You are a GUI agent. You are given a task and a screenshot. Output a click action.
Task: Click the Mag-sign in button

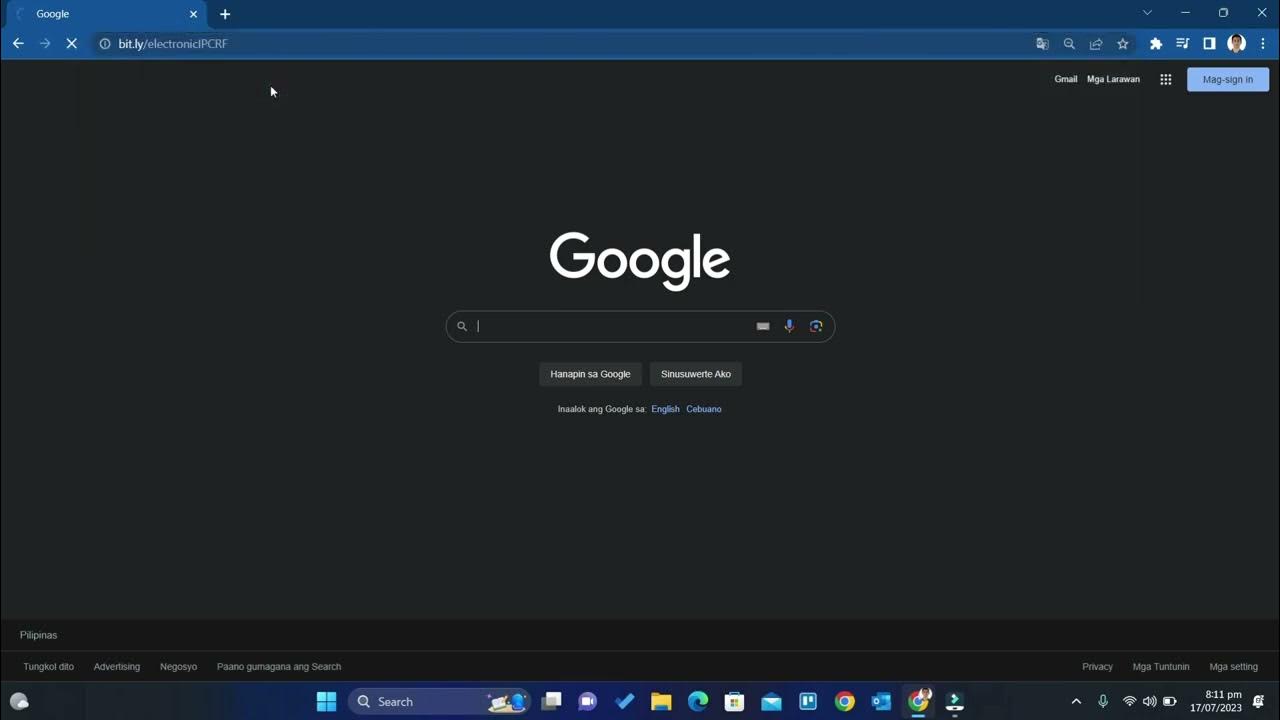[1228, 79]
